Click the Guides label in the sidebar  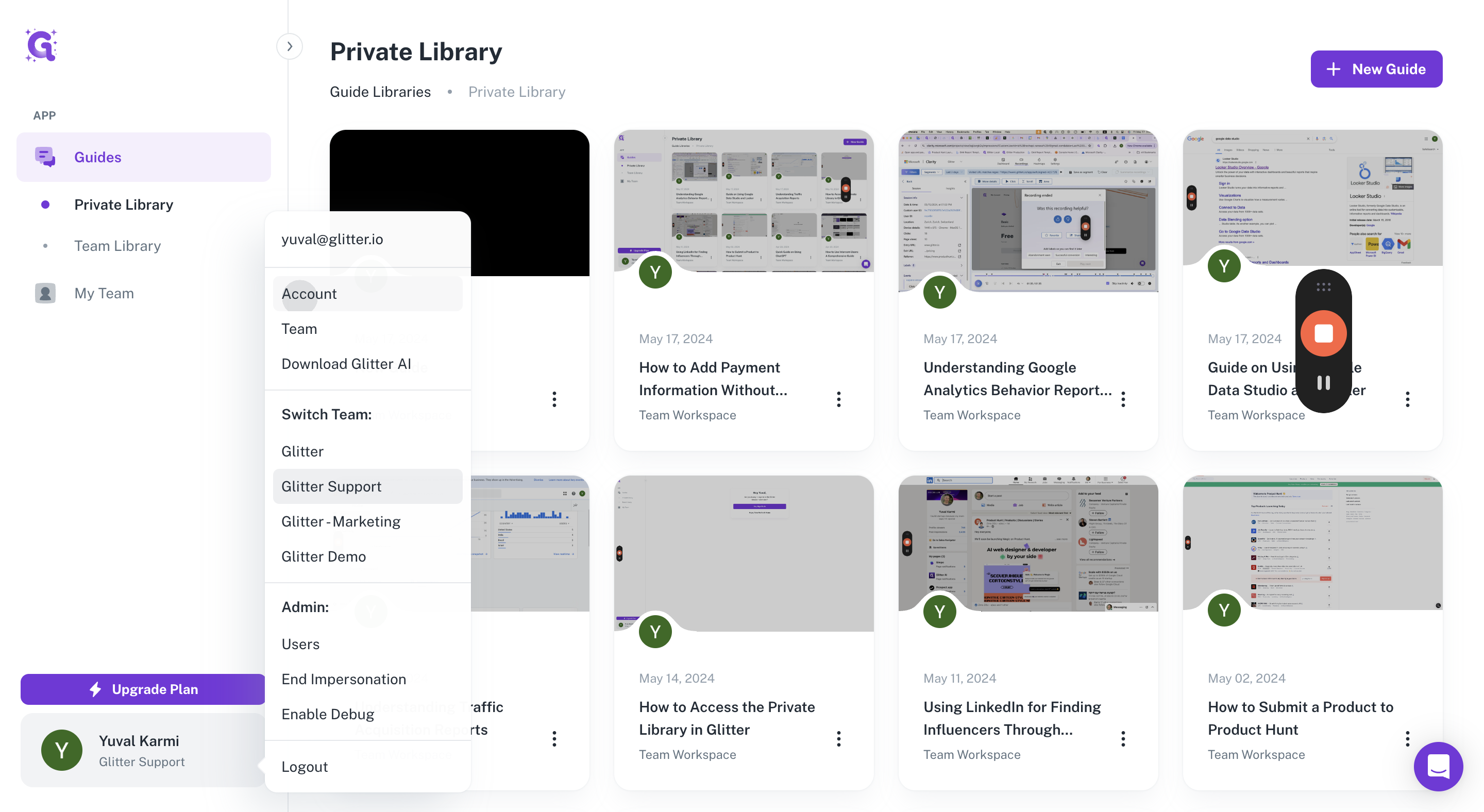[98, 157]
